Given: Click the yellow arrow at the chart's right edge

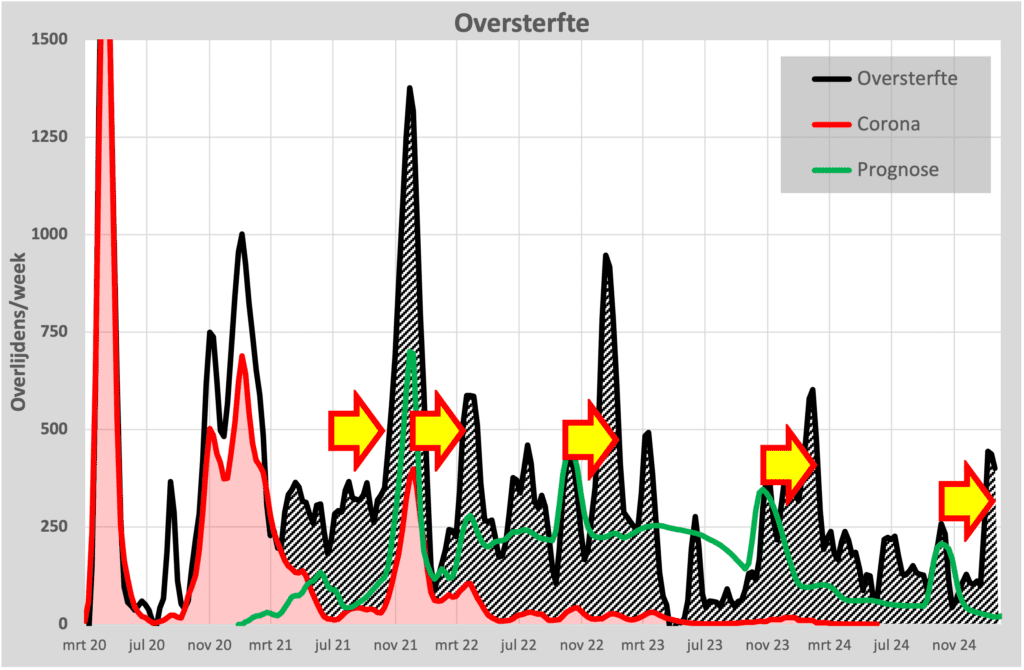Looking at the screenshot, I should [967, 501].
